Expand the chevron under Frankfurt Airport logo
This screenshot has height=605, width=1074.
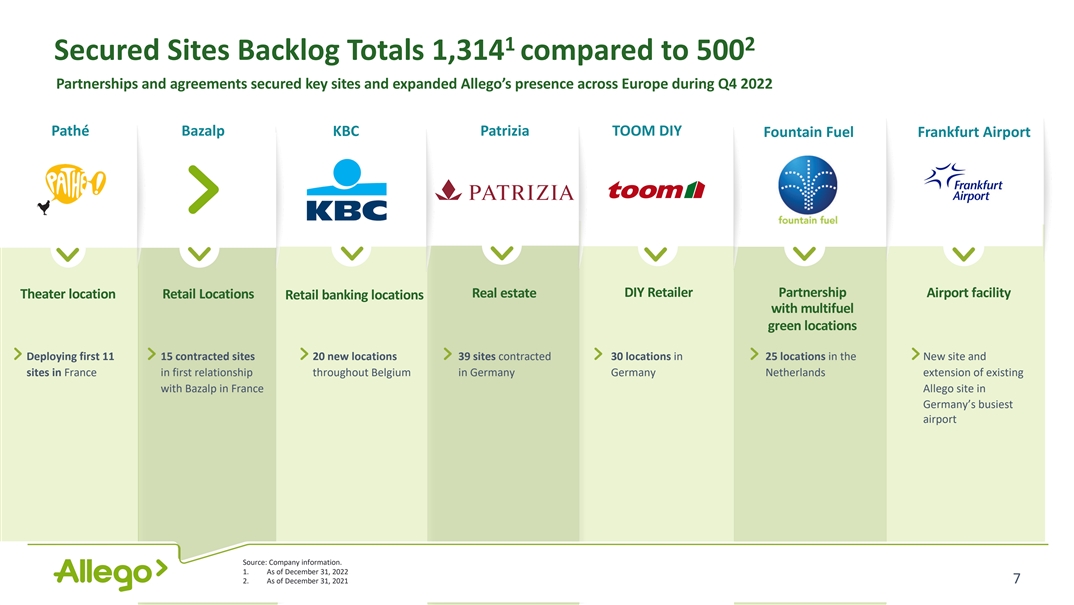click(965, 254)
